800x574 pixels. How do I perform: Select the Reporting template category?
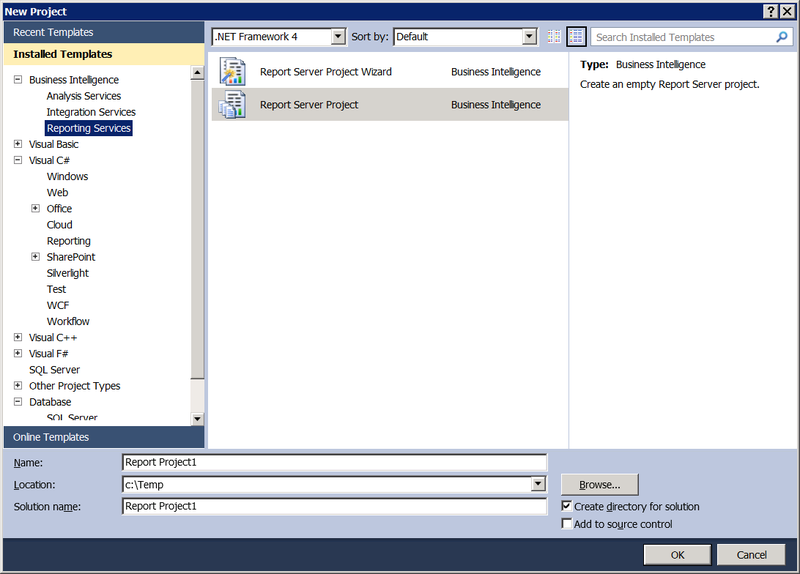coord(68,241)
